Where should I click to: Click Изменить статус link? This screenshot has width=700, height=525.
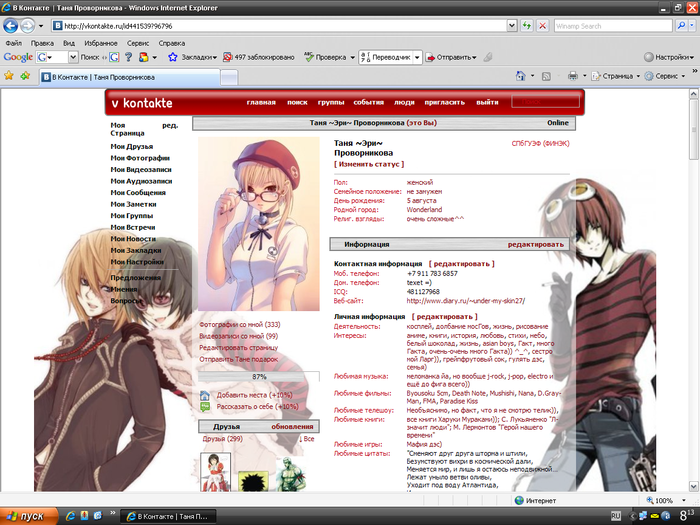[x=369, y=164]
